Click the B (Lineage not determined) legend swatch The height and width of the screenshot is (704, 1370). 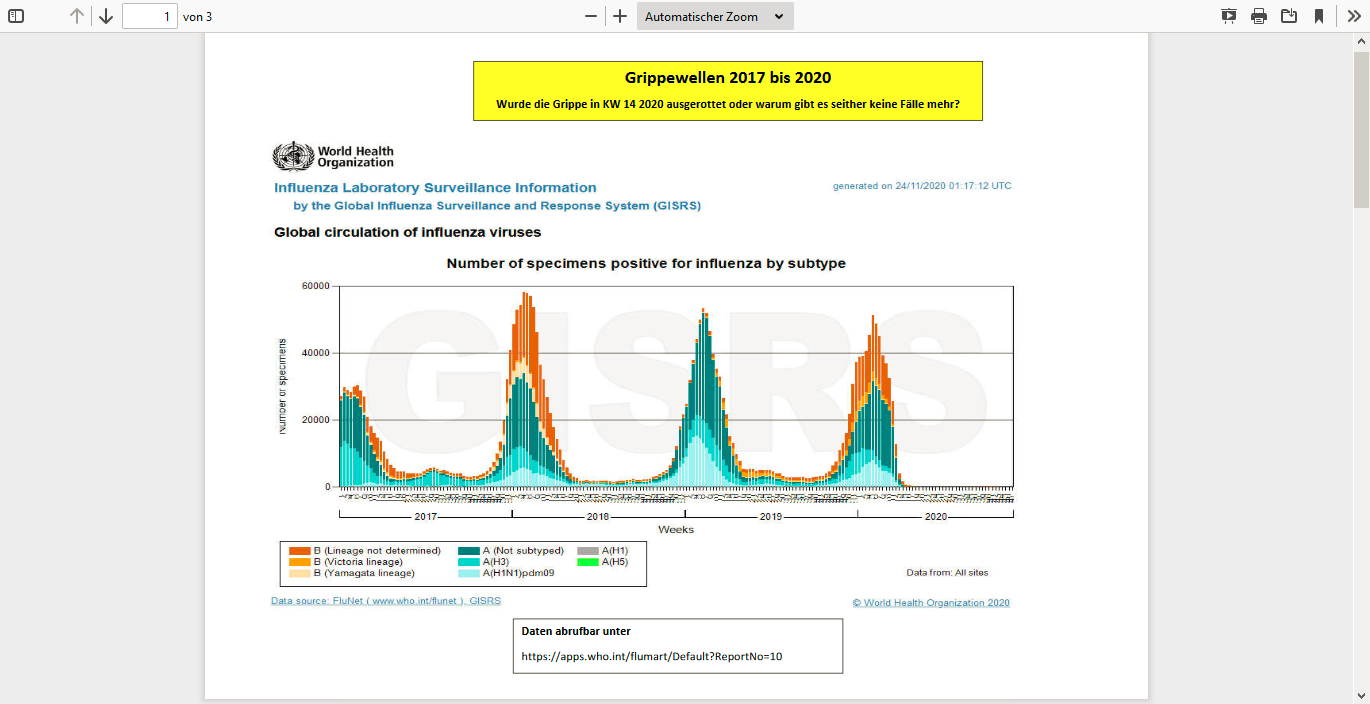[x=299, y=551]
